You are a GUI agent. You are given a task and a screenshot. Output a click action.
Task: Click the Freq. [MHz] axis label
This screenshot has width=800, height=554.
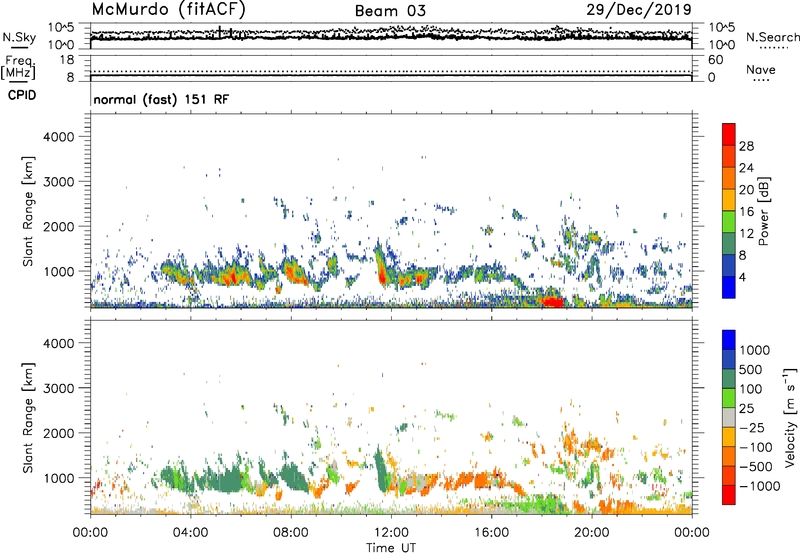pyautogui.click(x=18, y=67)
